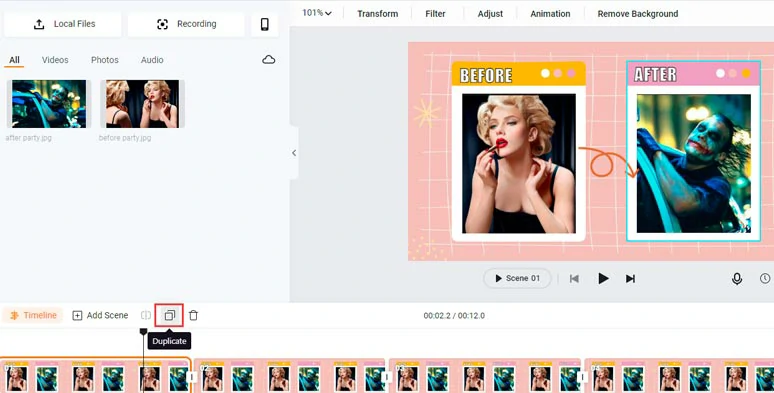
Task: Select the AFTER title text on the canvas
Action: coord(656,75)
